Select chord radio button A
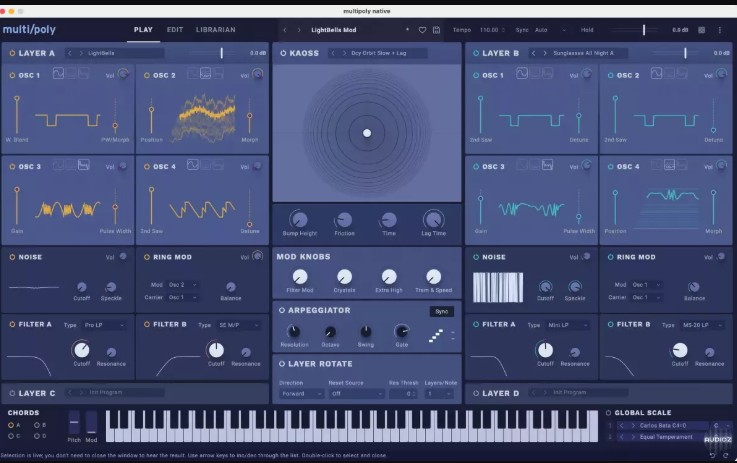Viewport: 737px width, 463px height. 11,425
